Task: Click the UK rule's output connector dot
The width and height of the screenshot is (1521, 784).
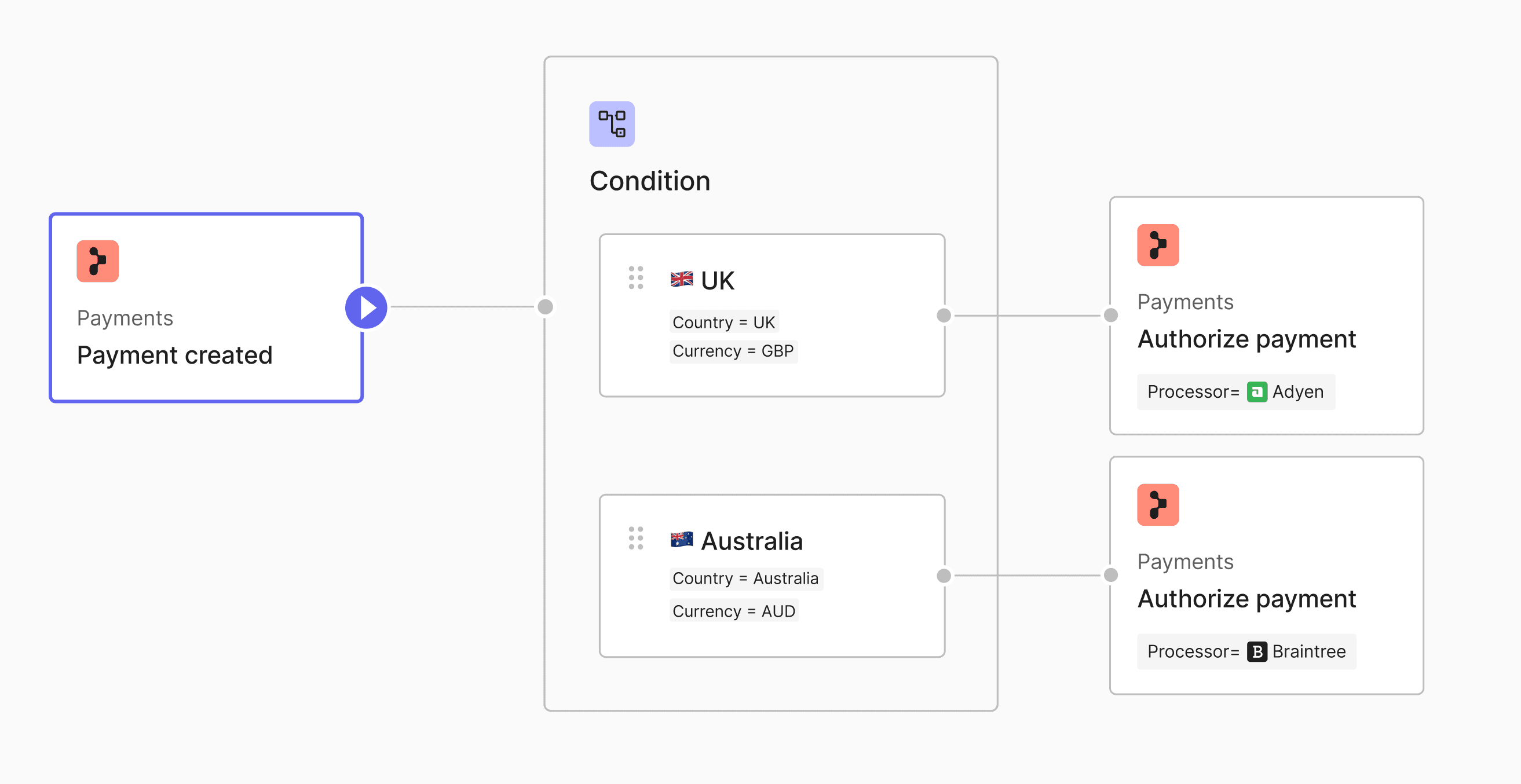Action: pyautogui.click(x=944, y=316)
